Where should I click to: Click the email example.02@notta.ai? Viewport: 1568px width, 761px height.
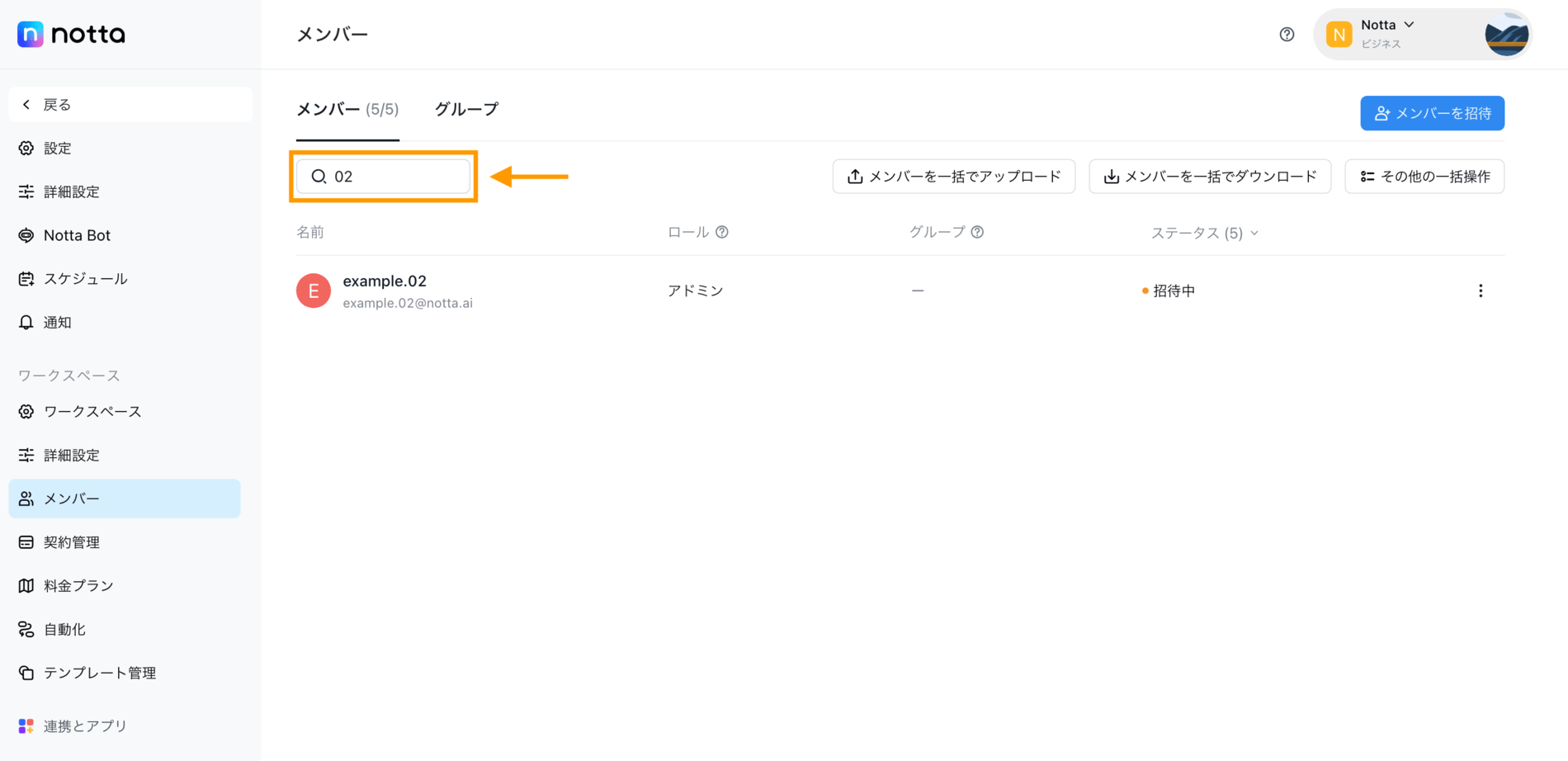(x=408, y=303)
